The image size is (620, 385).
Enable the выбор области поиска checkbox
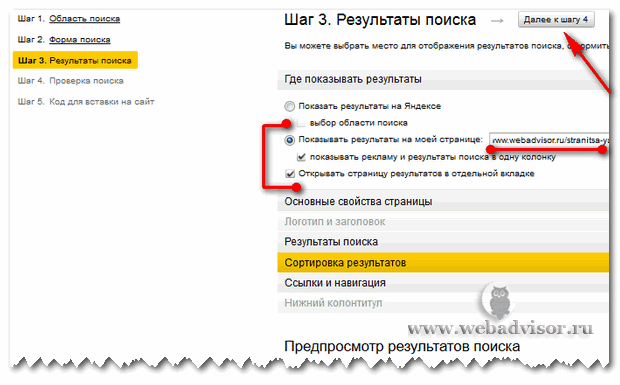(302, 123)
